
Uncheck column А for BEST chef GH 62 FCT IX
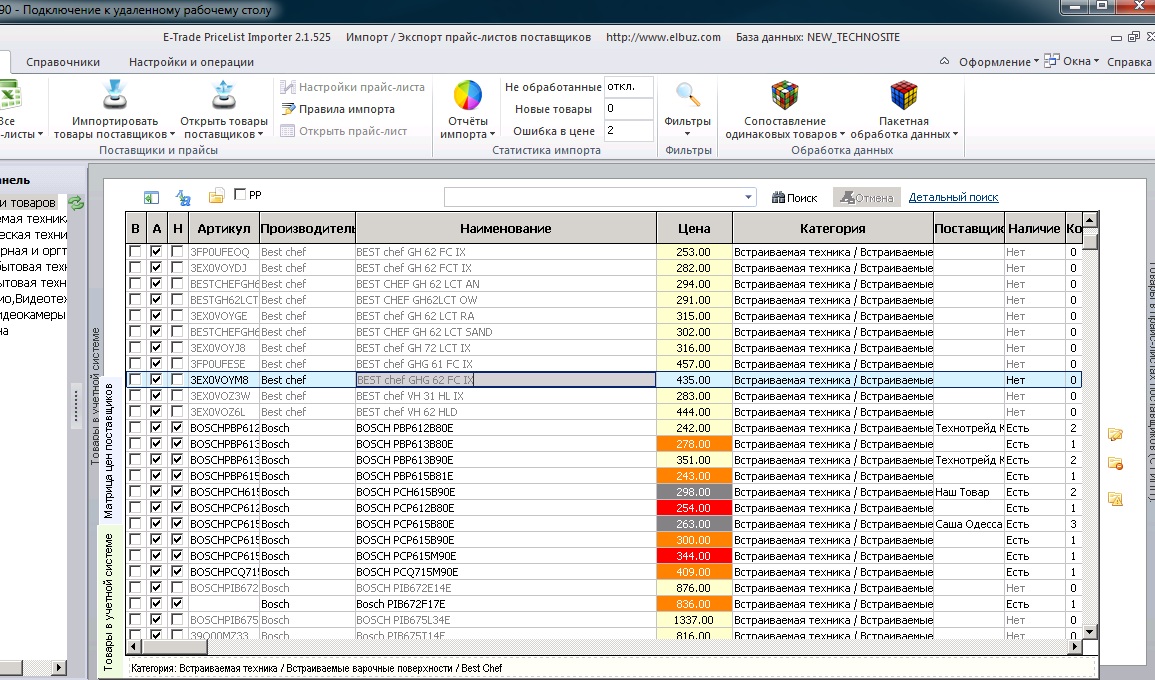tap(155, 267)
